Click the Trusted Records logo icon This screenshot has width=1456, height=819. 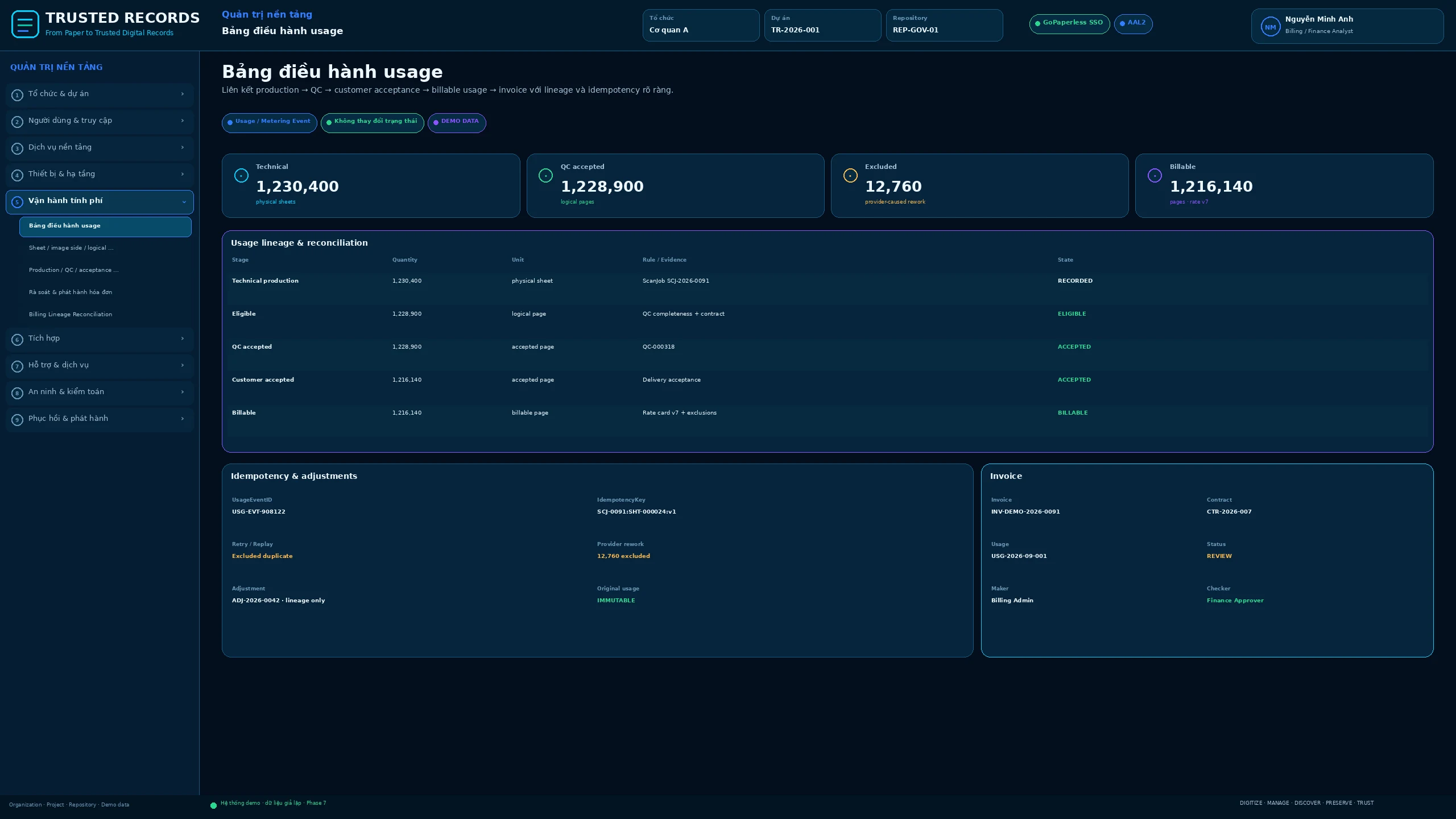[x=25, y=24]
